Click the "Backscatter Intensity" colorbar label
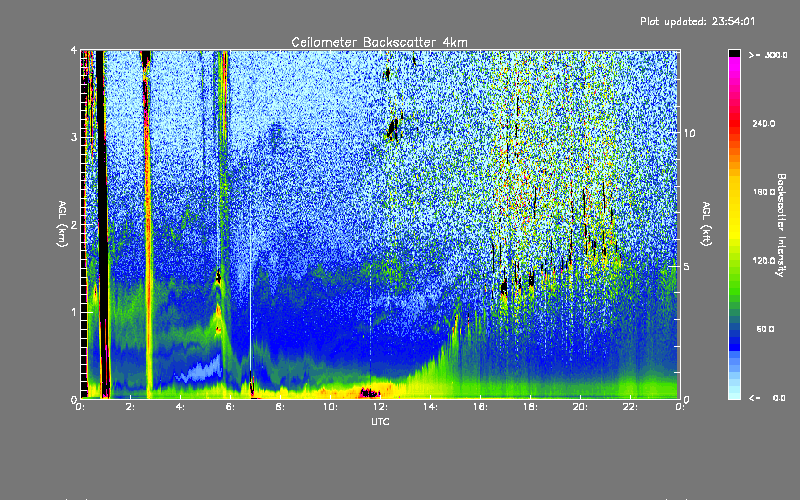Viewport: 800px width, 500px height. [x=781, y=225]
